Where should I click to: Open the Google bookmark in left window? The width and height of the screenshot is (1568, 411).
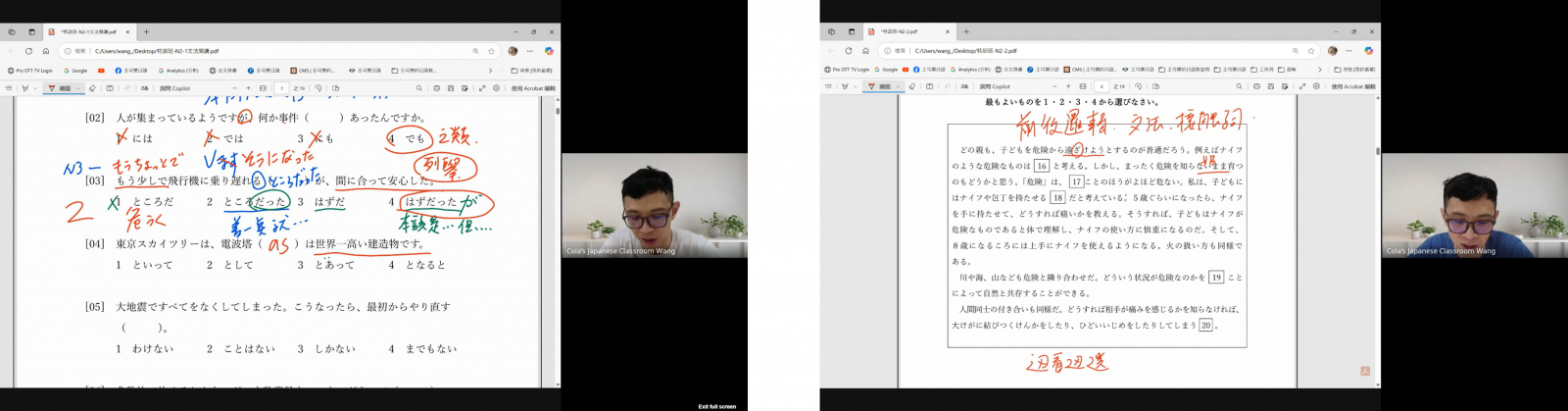click(76, 71)
